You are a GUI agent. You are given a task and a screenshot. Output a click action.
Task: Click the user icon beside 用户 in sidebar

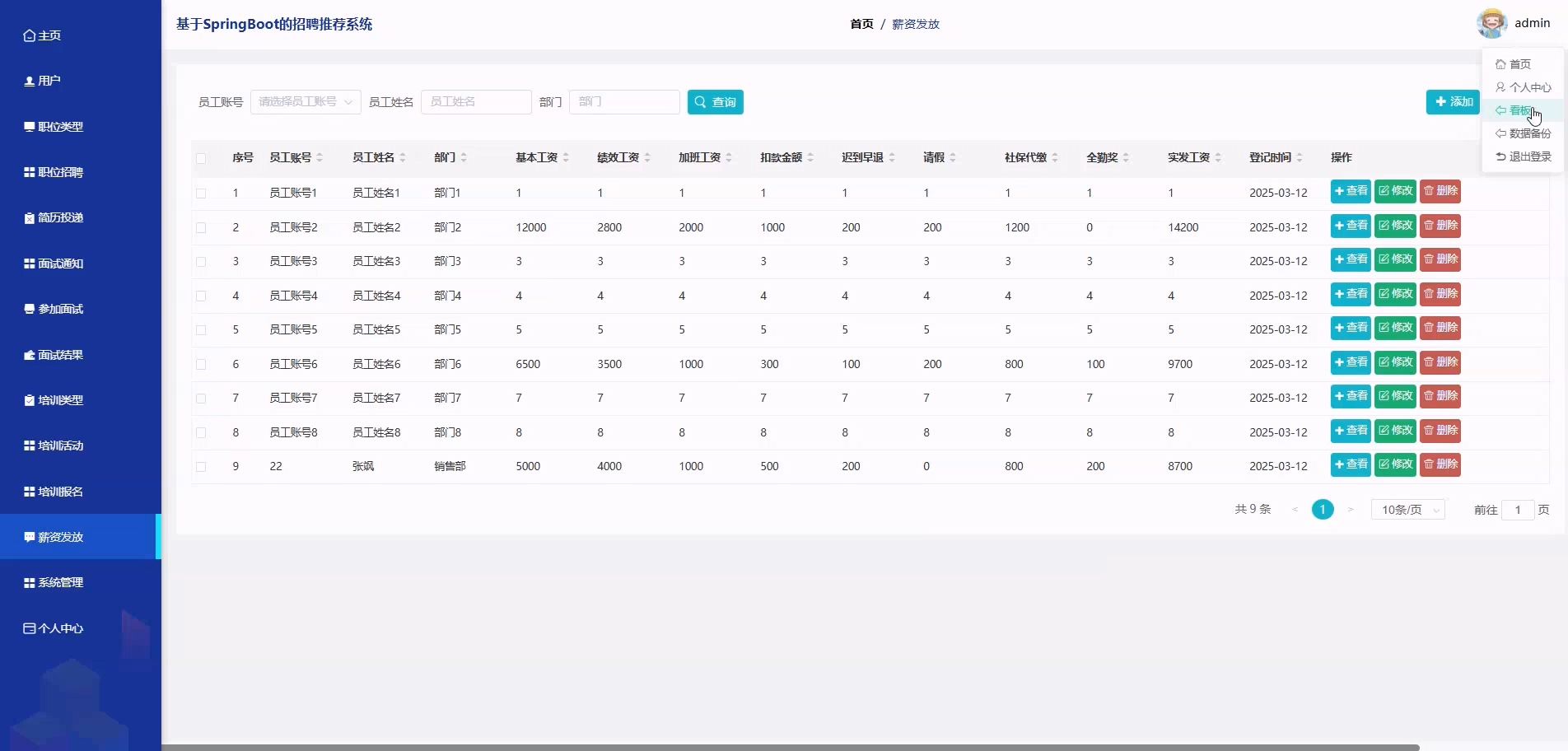tap(30, 81)
